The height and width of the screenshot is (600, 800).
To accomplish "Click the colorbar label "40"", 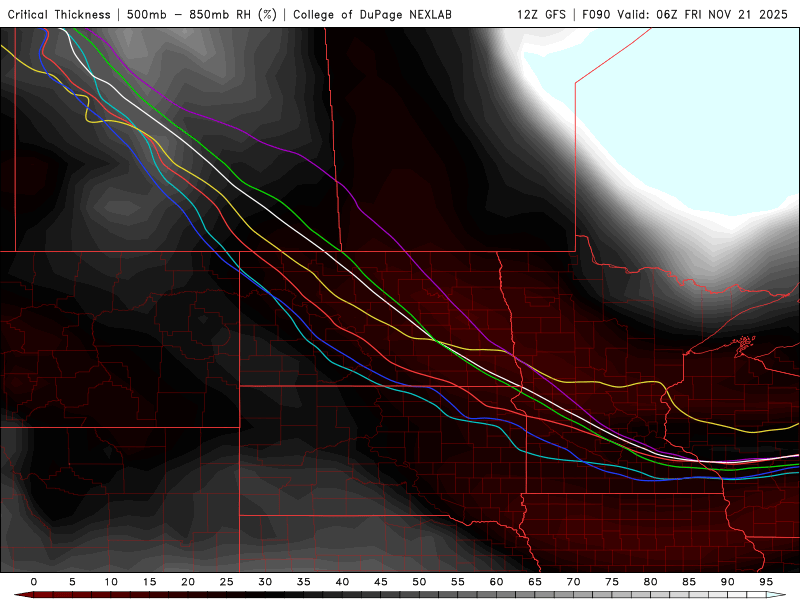I will coord(342,582).
